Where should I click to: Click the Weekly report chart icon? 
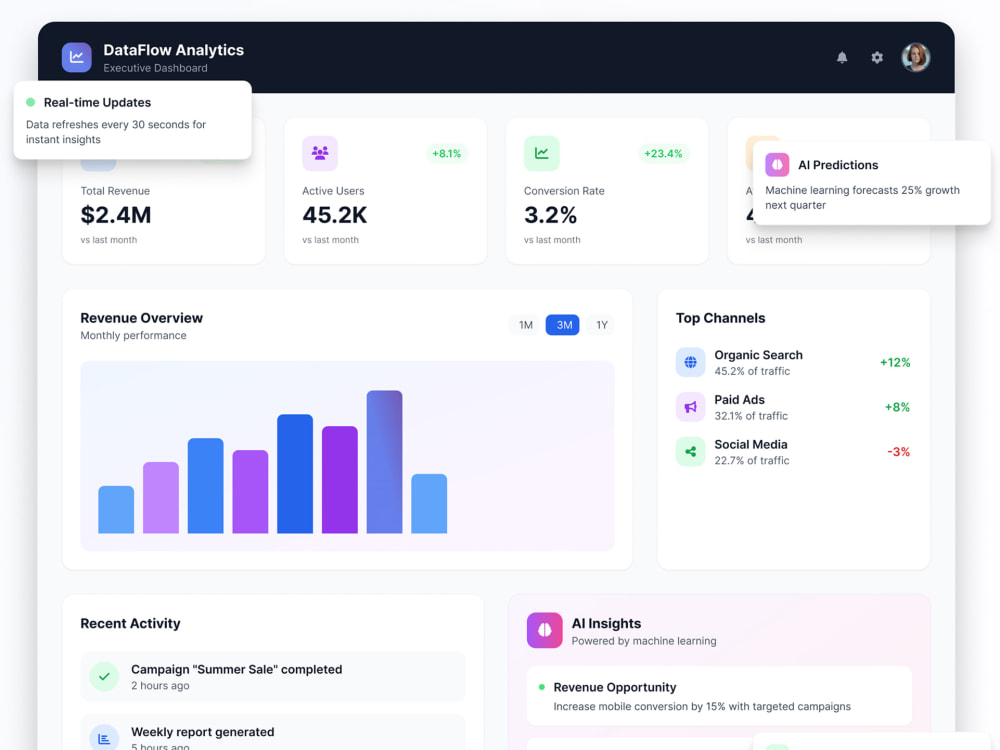coord(104,738)
